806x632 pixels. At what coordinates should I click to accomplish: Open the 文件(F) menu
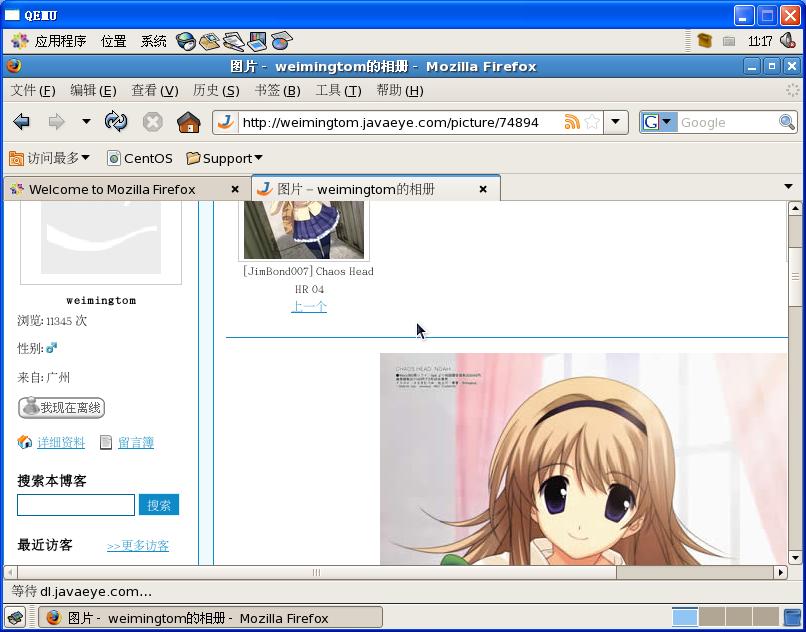[33, 91]
